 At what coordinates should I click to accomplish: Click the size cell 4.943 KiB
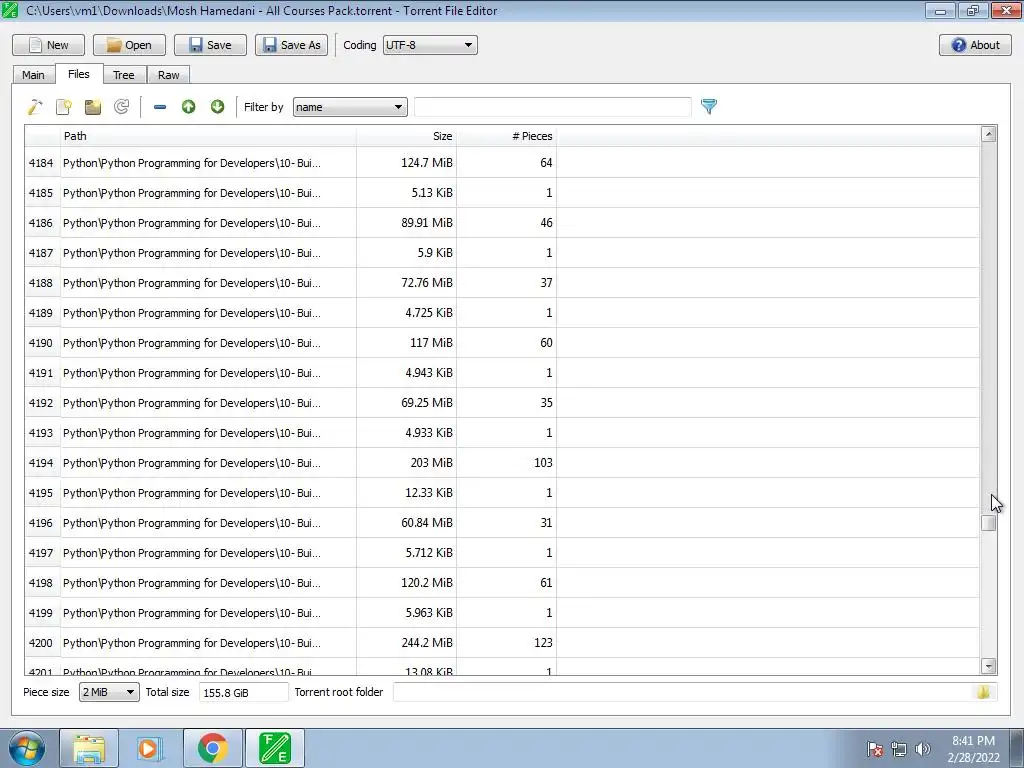[x=406, y=373]
